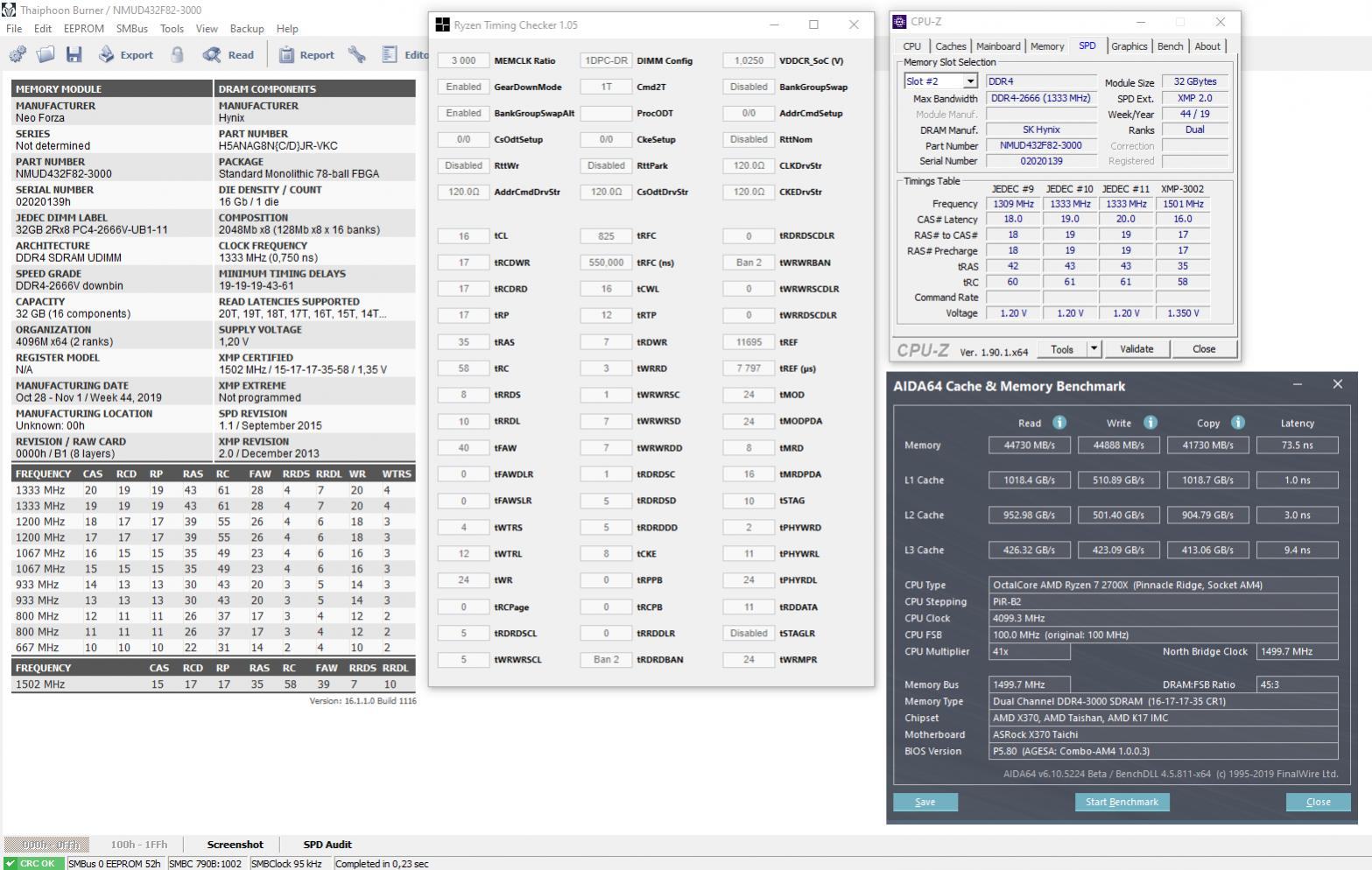1372x870 pixels.
Task: Click the Read SPD toolbar button
Action: (x=228, y=54)
